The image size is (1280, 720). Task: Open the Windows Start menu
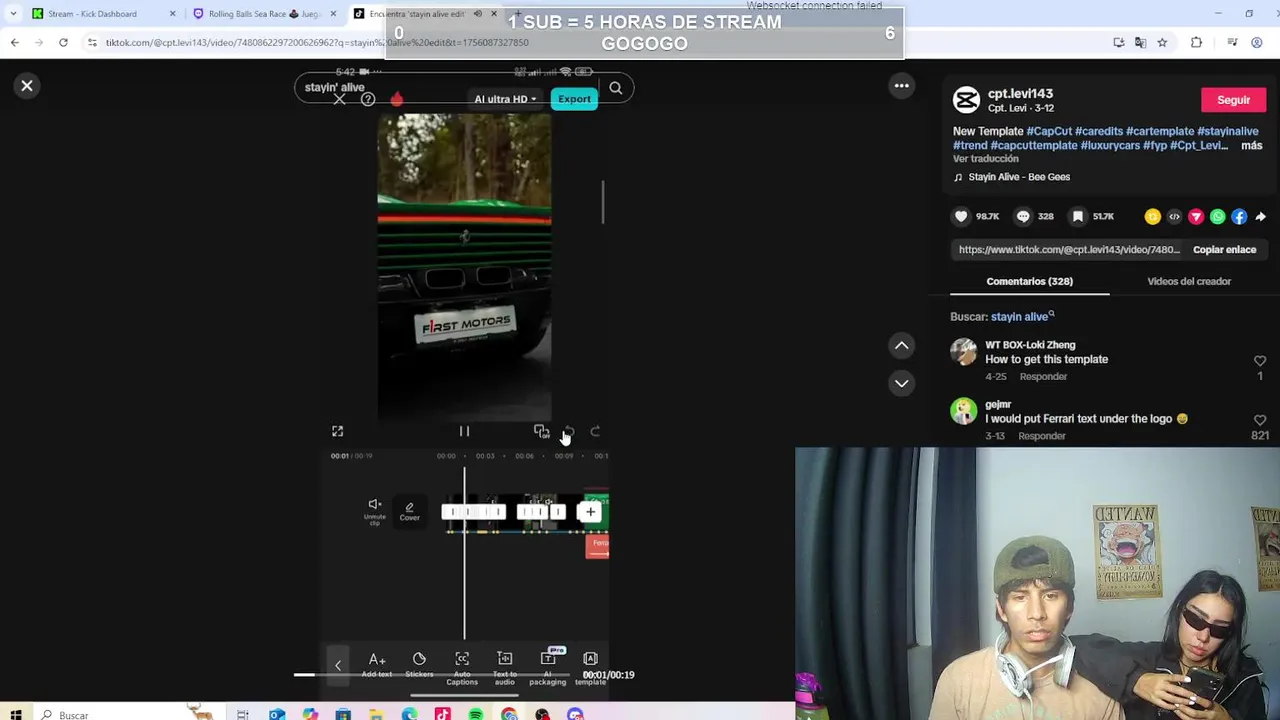tap(16, 714)
